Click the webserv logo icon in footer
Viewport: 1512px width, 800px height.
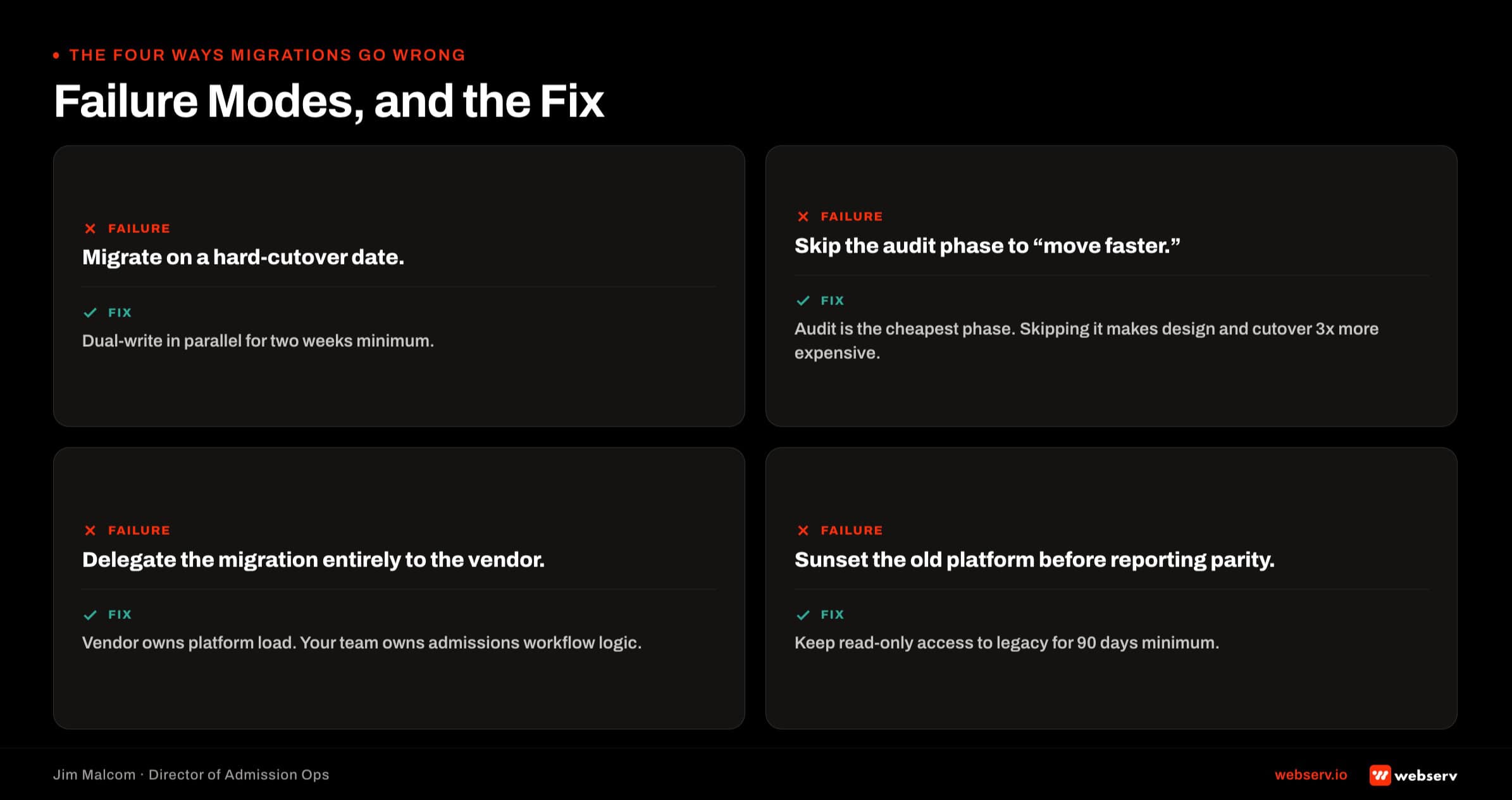coord(1380,775)
